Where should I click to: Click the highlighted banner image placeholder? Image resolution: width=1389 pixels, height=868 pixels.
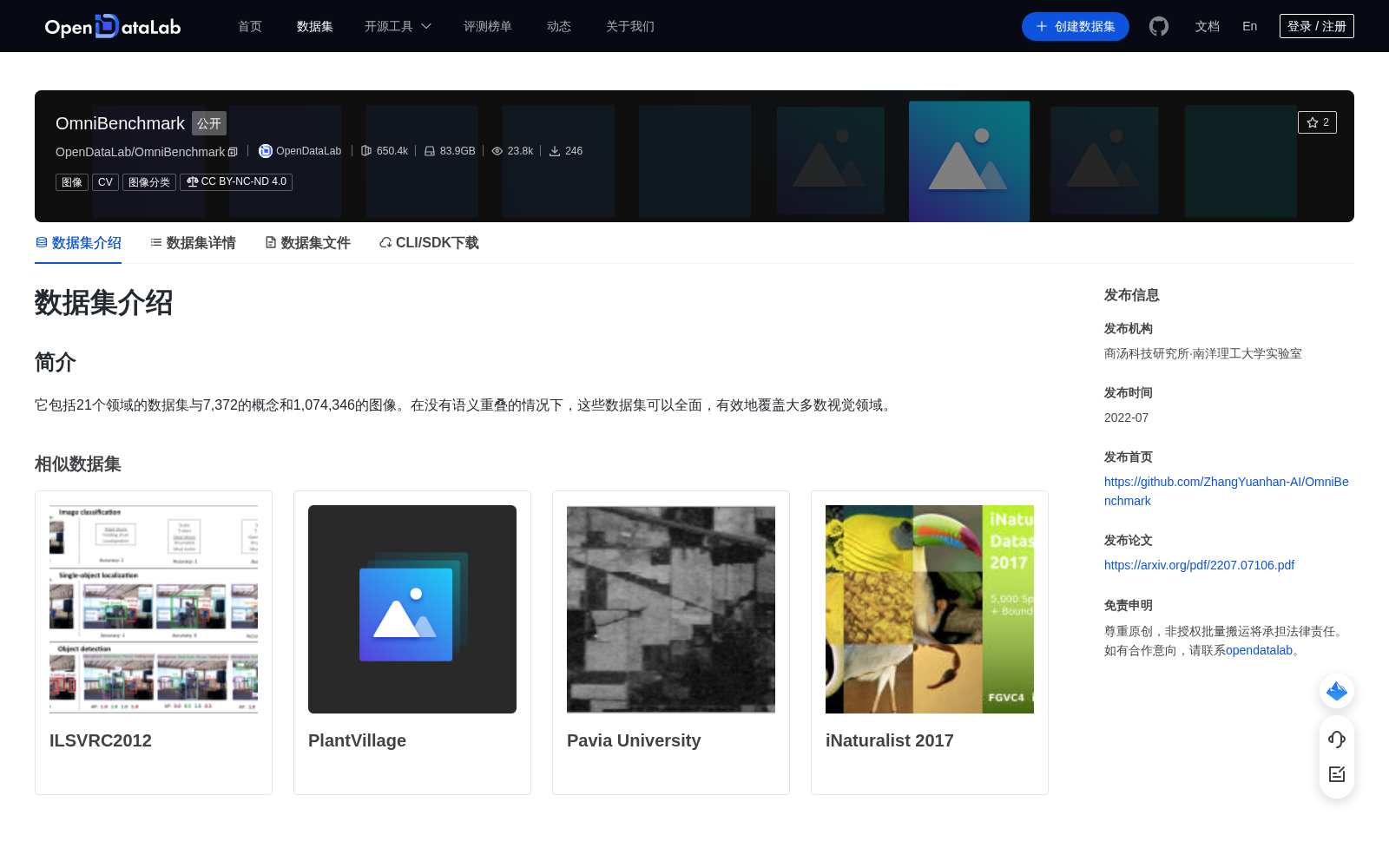pyautogui.click(x=969, y=161)
